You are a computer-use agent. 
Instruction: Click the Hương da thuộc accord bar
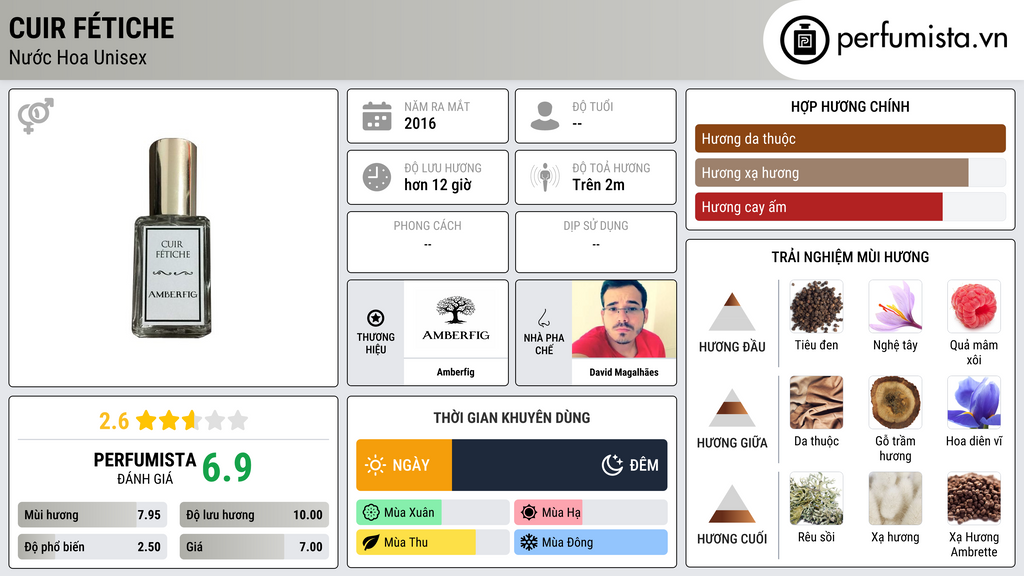coord(850,138)
